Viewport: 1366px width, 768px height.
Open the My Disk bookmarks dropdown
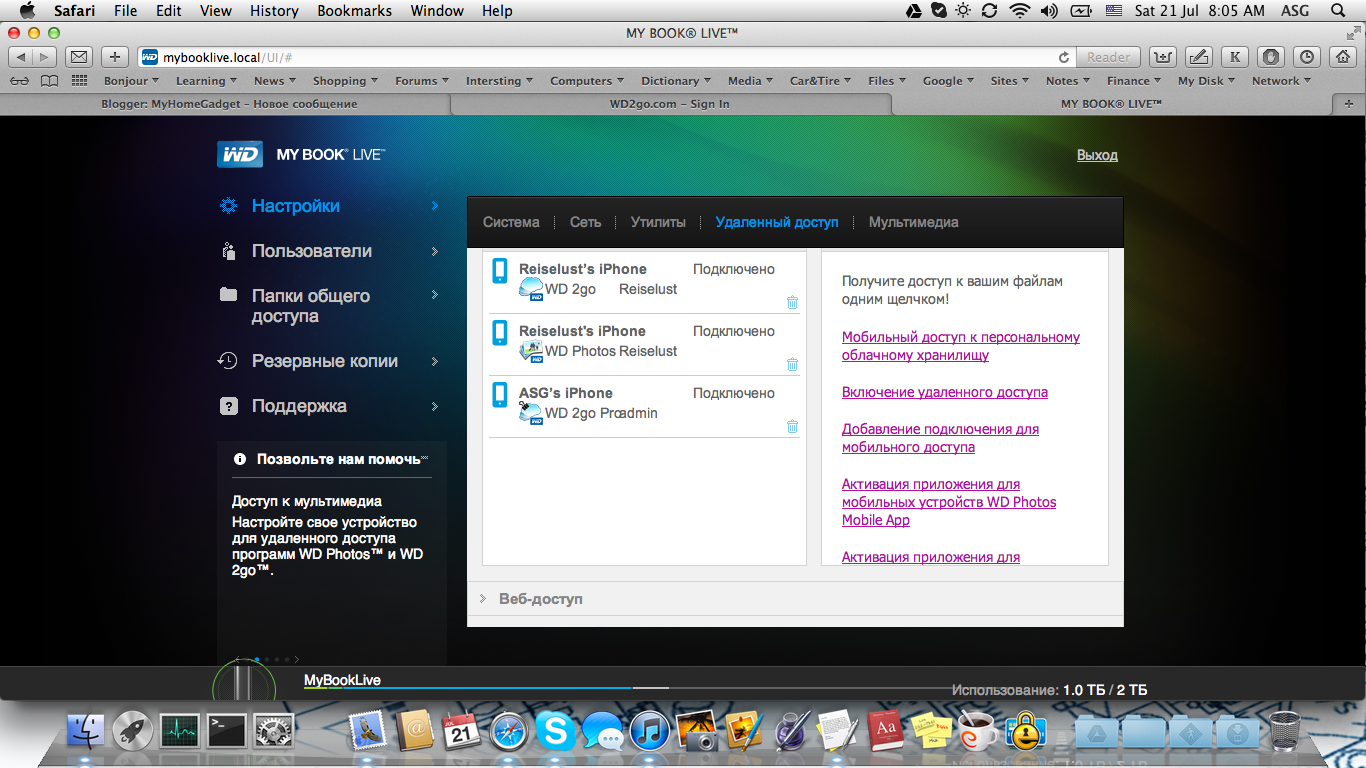[1206, 81]
